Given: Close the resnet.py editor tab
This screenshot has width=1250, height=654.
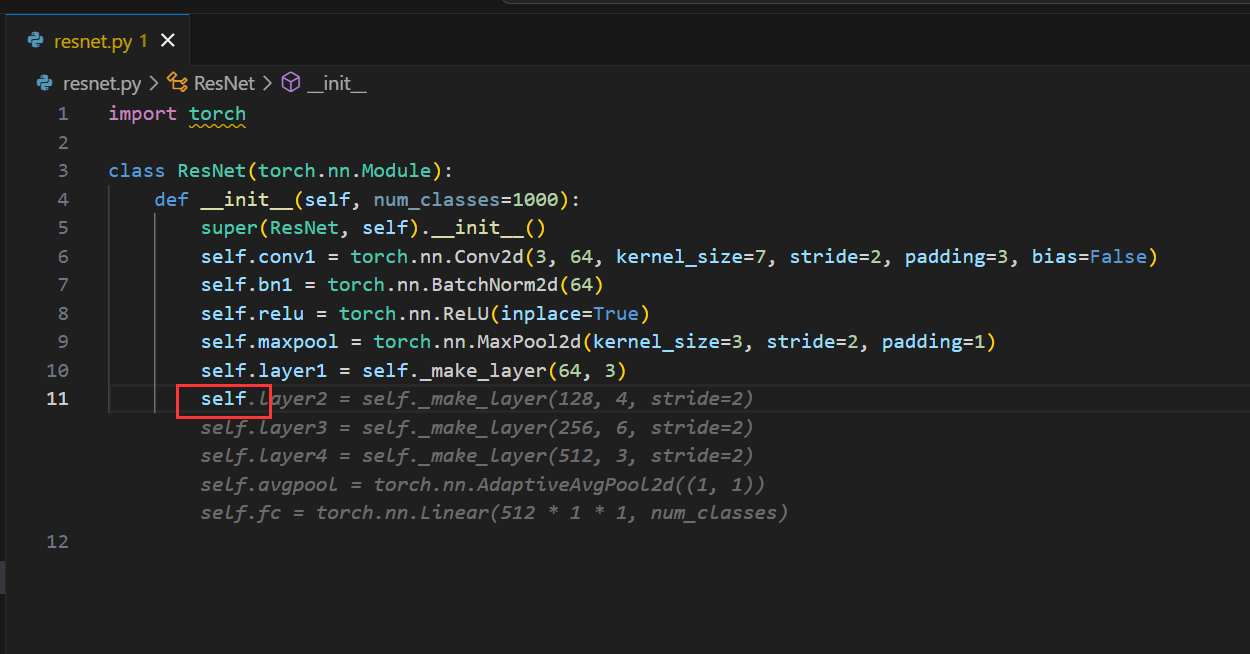Looking at the screenshot, I should (x=168, y=40).
